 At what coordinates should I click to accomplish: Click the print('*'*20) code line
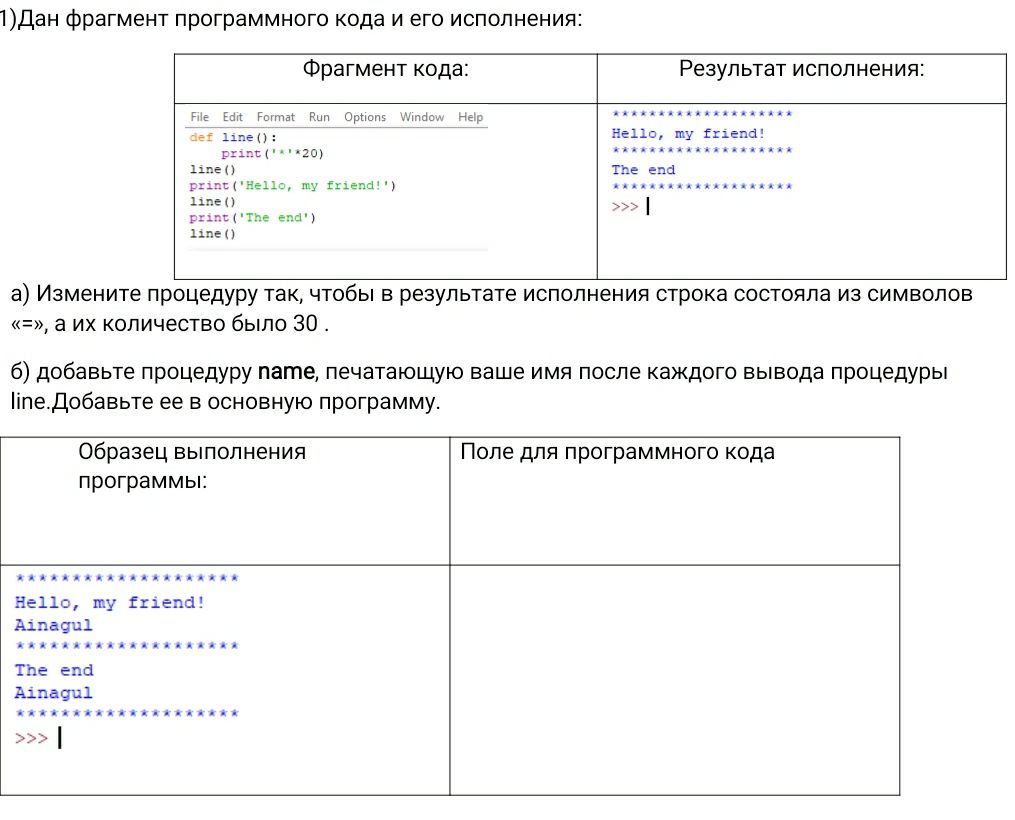[x=272, y=153]
